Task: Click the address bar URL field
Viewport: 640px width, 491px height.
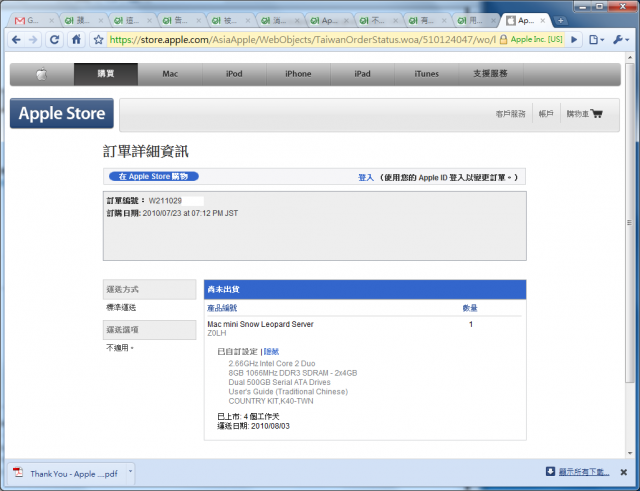Action: [x=302, y=40]
